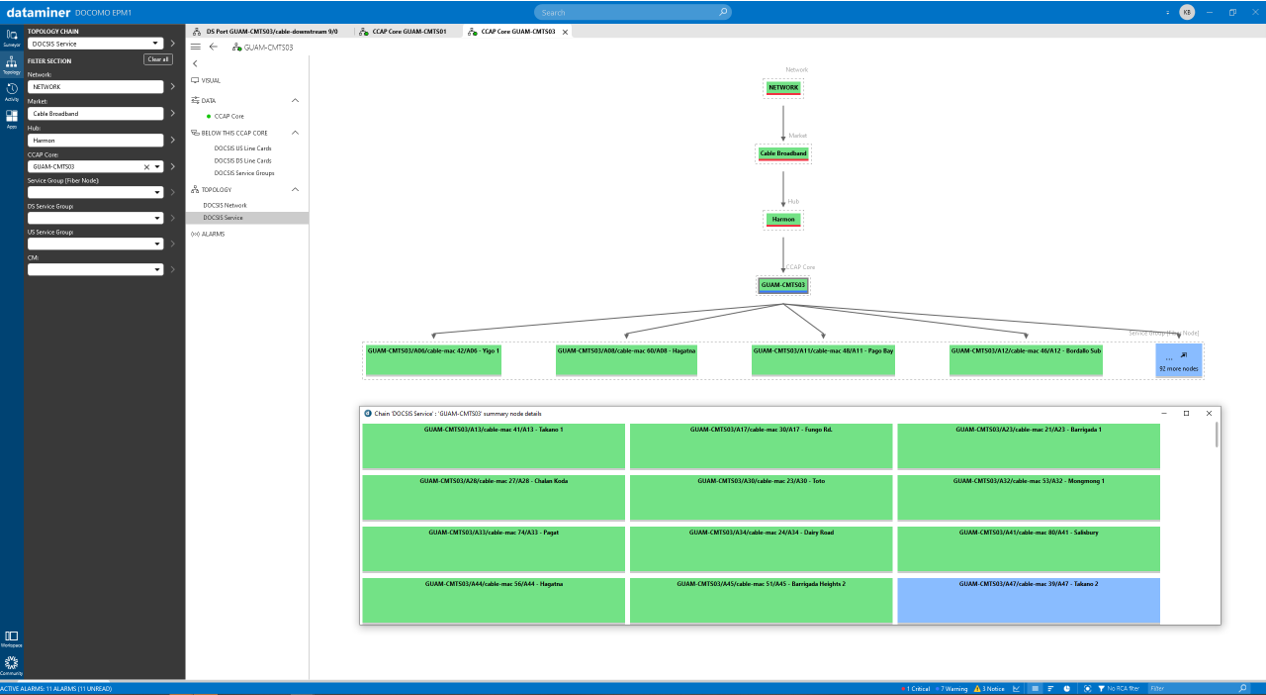Open the Topology module in sidebar
The image size is (1266, 695).
(11, 64)
